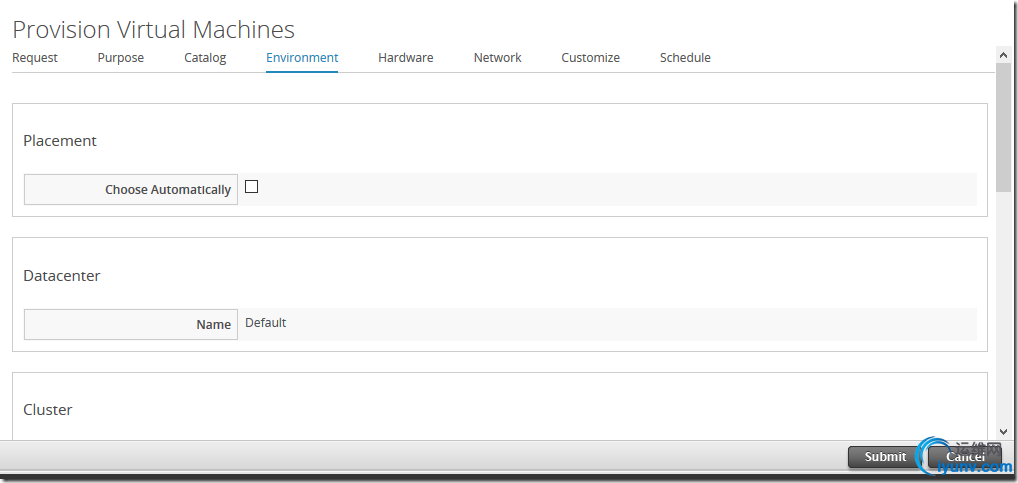
Task: Click the Choose Automatically label
Action: click(168, 190)
